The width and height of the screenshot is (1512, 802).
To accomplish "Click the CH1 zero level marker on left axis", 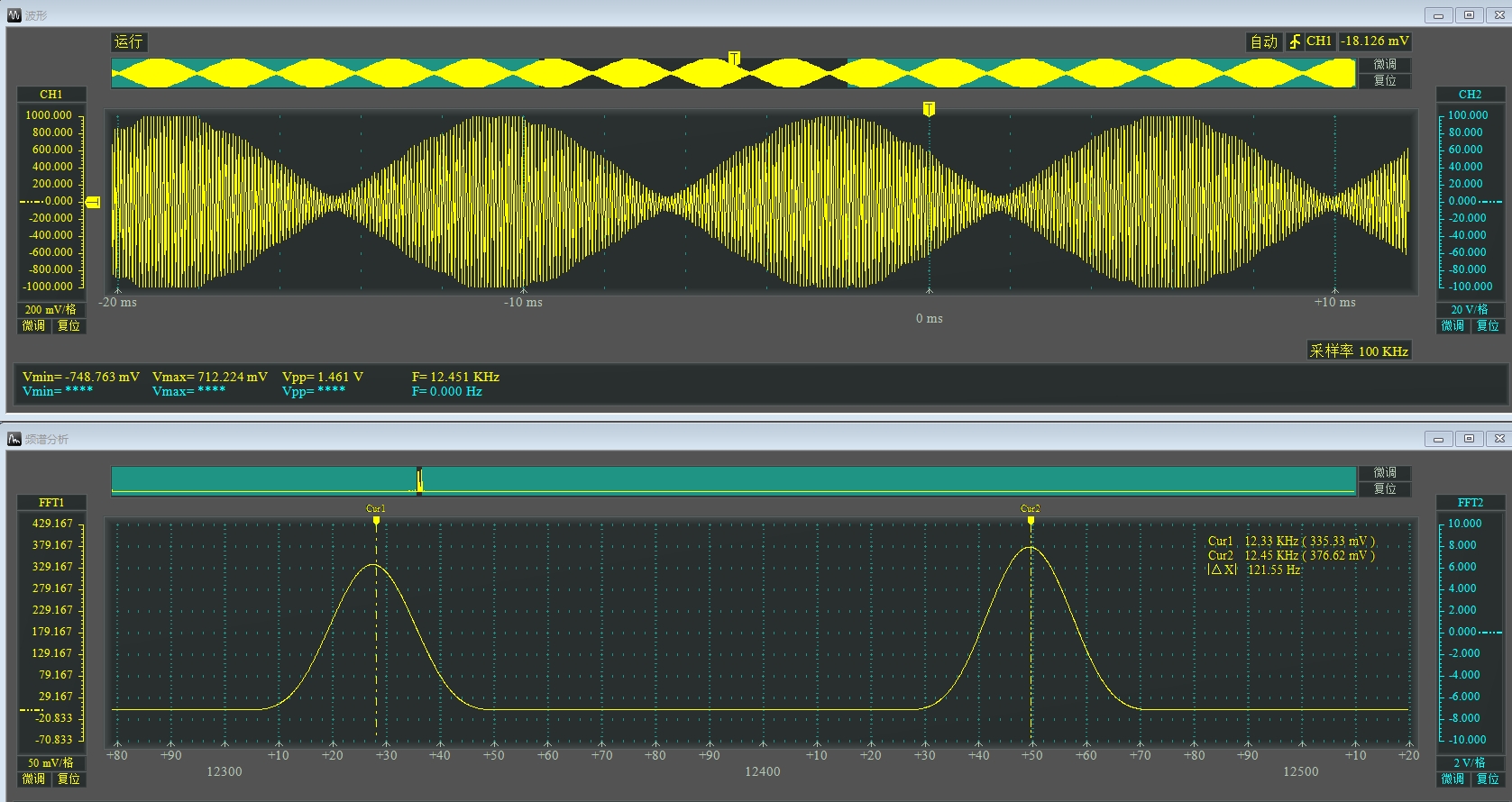I will coord(93,202).
